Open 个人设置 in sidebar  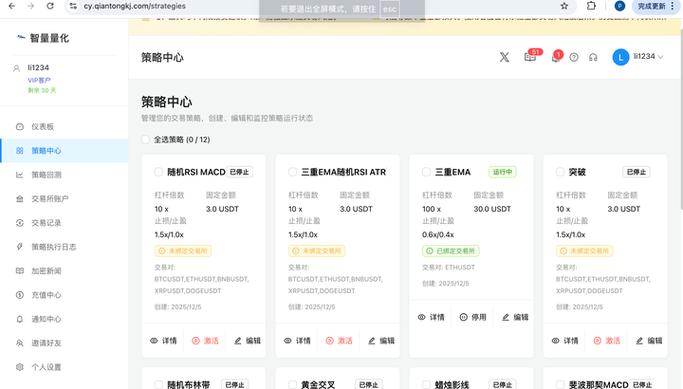[x=64, y=367]
